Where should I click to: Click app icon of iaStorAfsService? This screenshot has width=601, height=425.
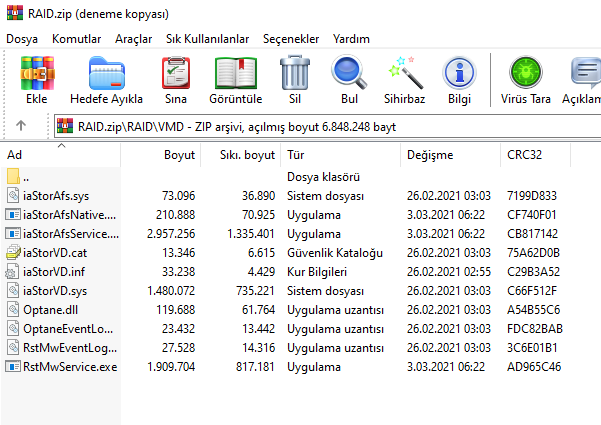click(x=13, y=233)
